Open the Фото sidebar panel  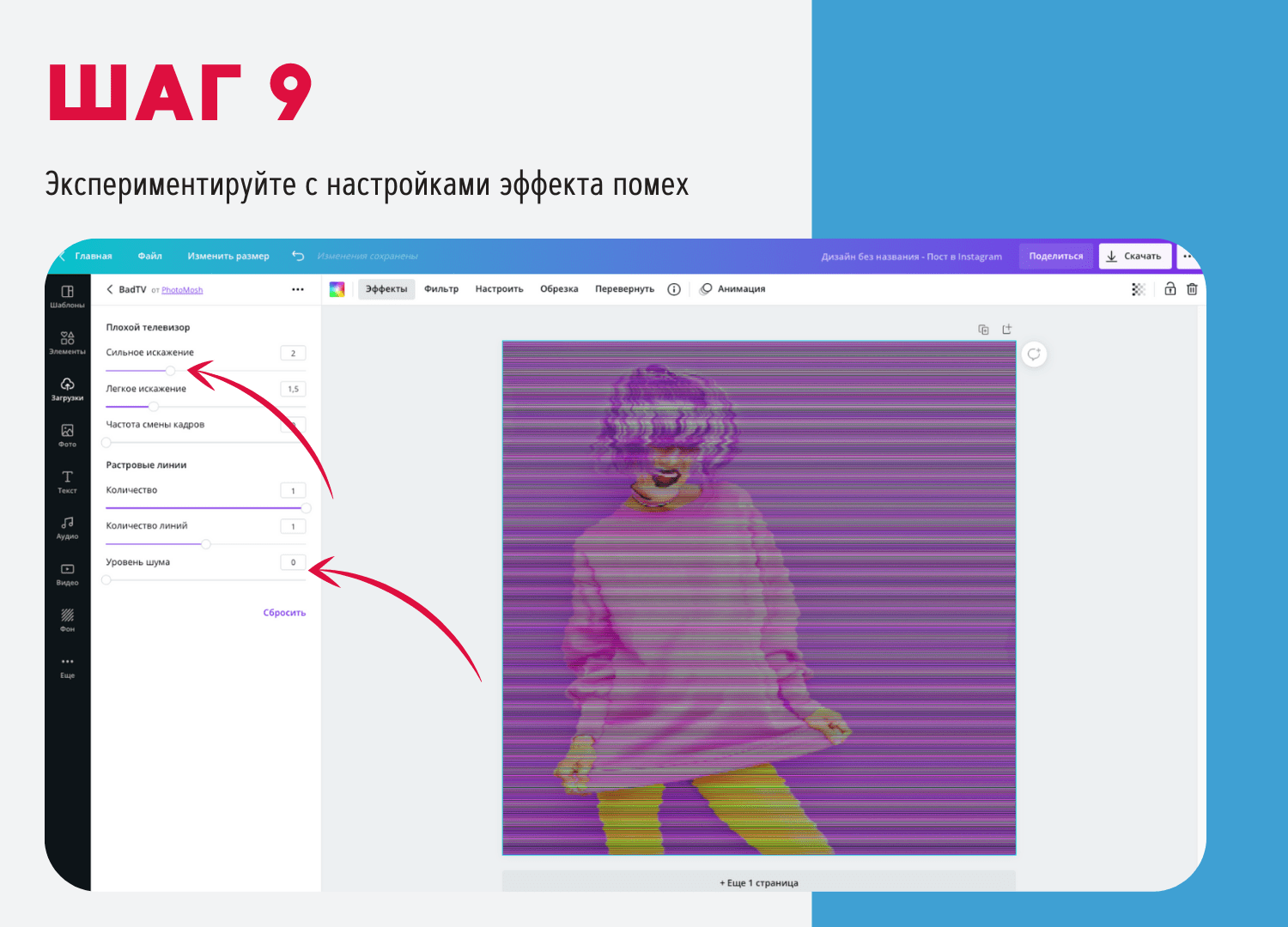click(x=67, y=435)
